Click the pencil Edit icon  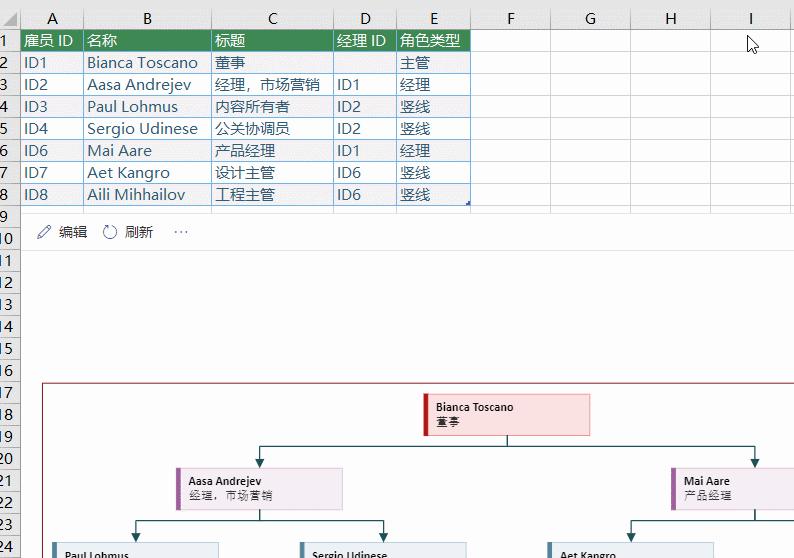point(44,232)
